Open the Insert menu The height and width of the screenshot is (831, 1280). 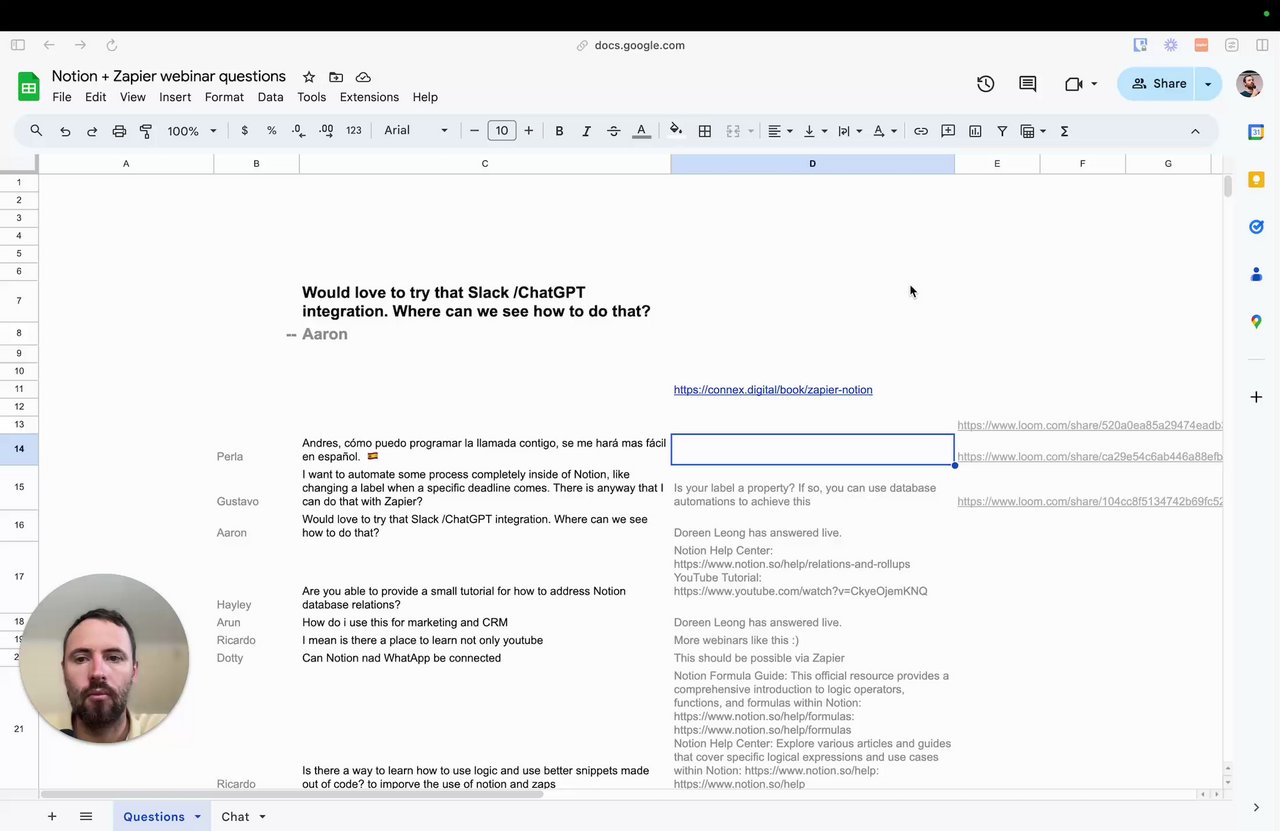(175, 97)
